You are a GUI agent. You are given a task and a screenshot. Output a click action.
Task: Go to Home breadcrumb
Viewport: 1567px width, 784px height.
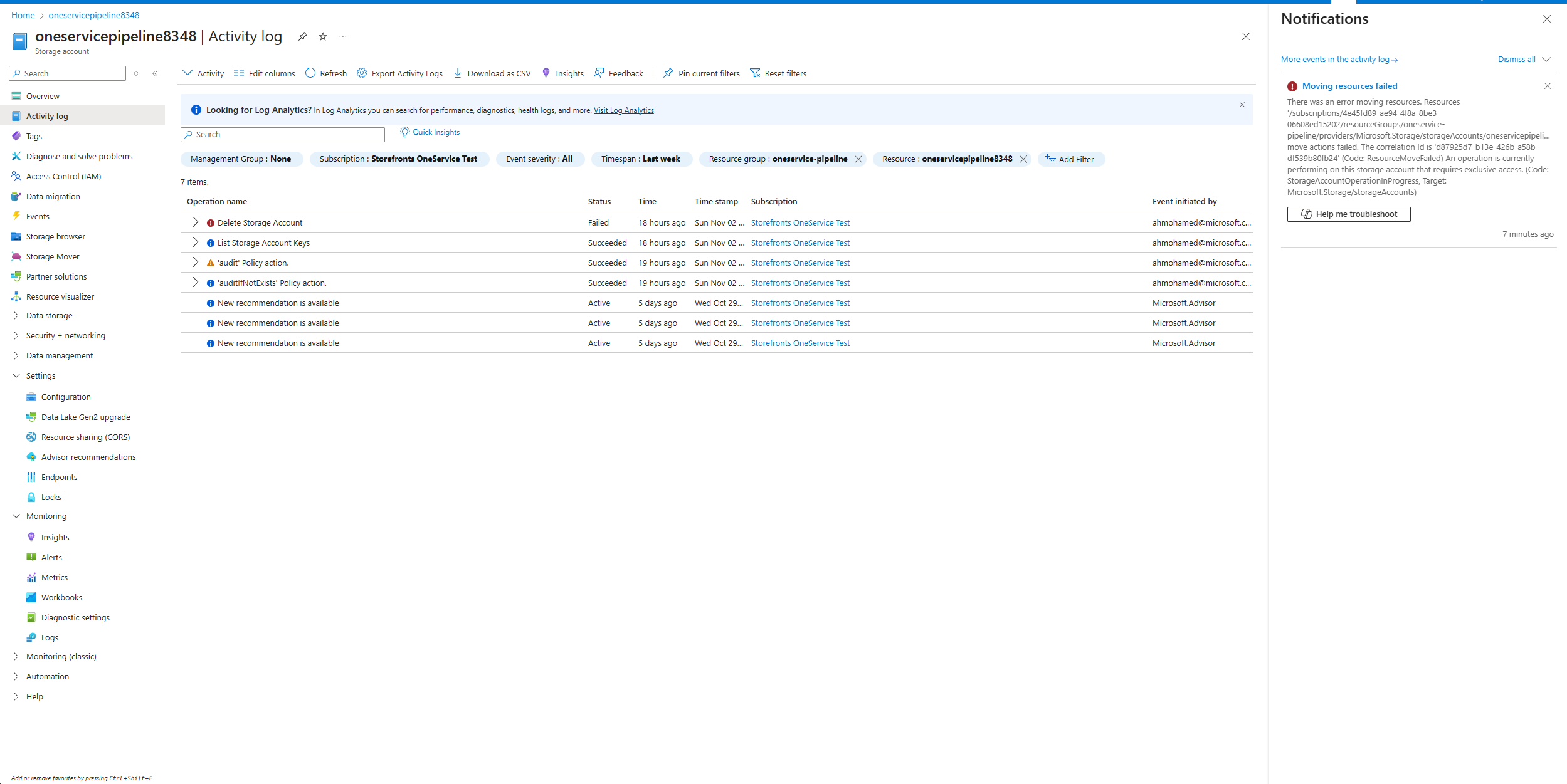(x=23, y=15)
